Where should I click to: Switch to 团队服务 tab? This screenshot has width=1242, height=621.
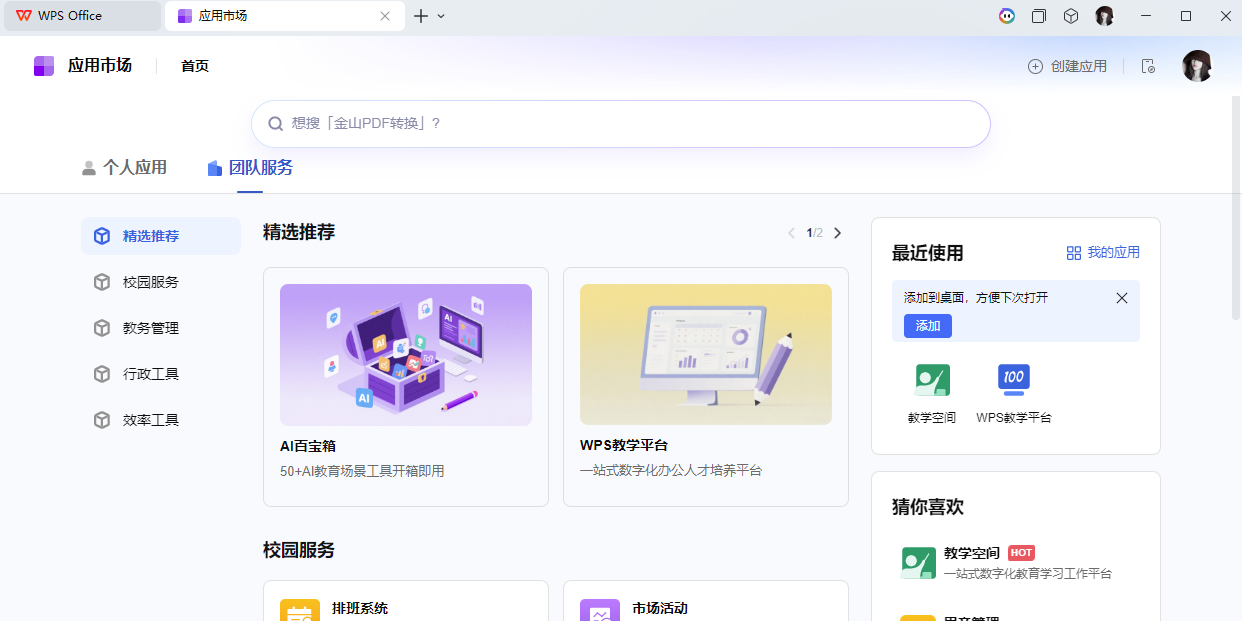tap(250, 168)
